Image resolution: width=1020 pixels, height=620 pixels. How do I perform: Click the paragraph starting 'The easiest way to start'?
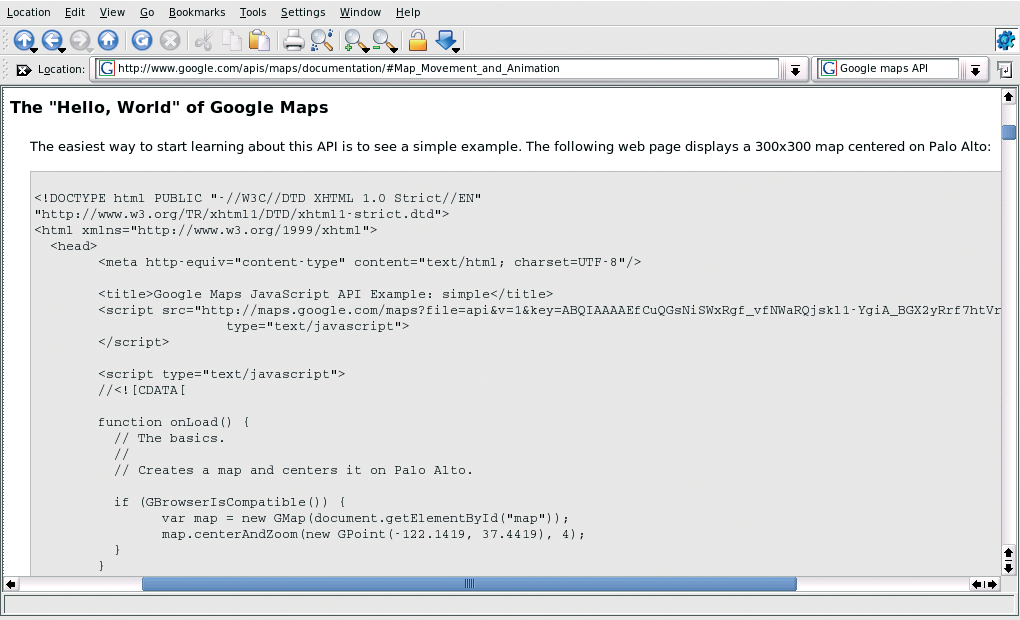point(510,146)
